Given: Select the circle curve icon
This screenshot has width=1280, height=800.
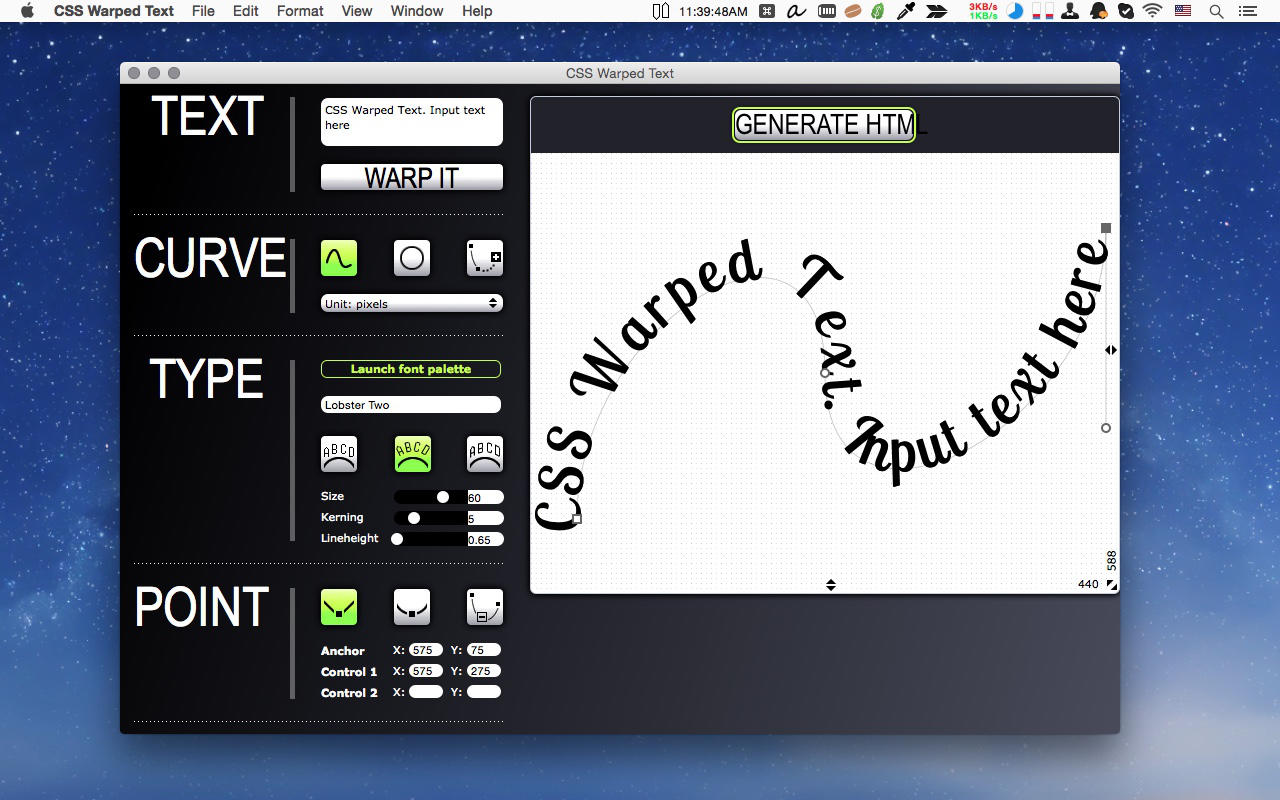Looking at the screenshot, I should (412, 258).
